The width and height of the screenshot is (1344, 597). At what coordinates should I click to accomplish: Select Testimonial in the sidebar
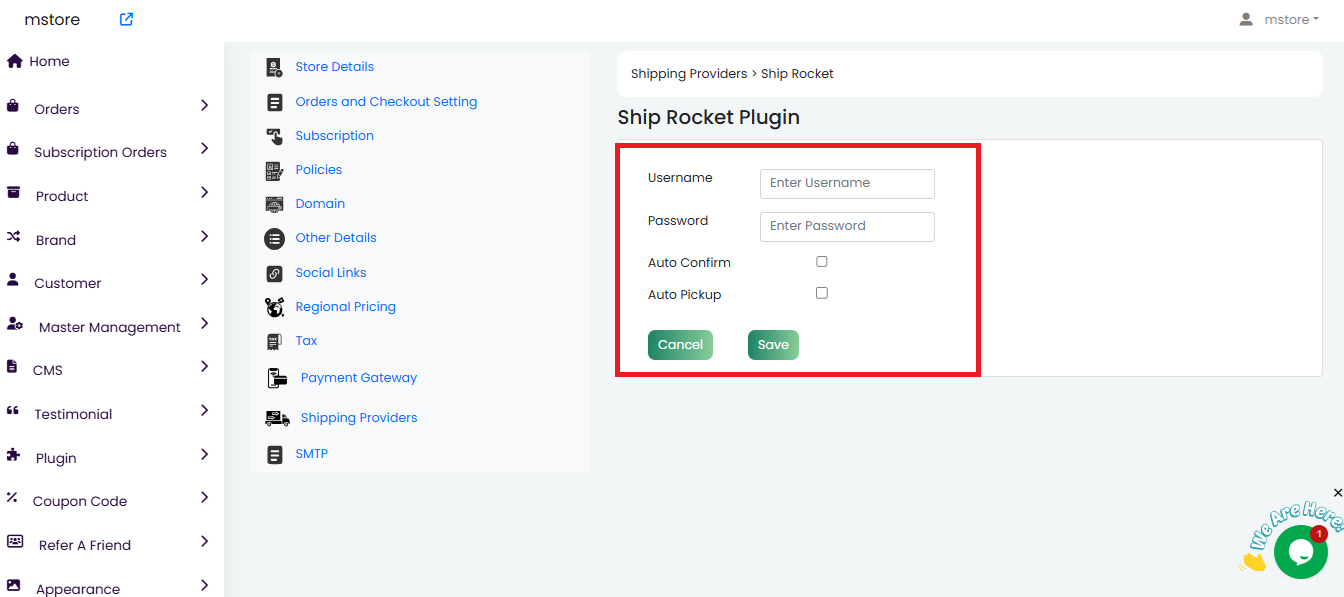73,414
